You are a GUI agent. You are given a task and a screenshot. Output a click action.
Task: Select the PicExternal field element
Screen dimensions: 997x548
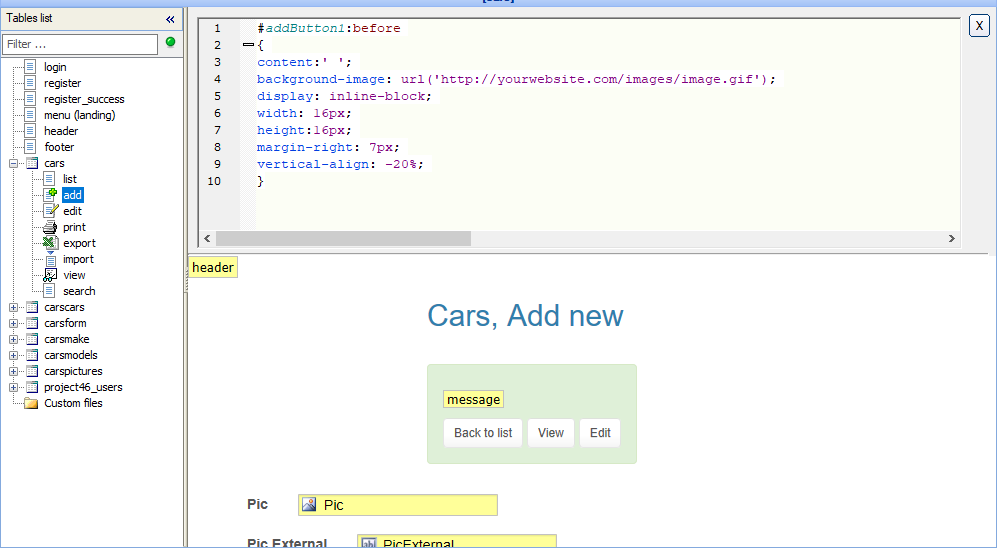[457, 542]
